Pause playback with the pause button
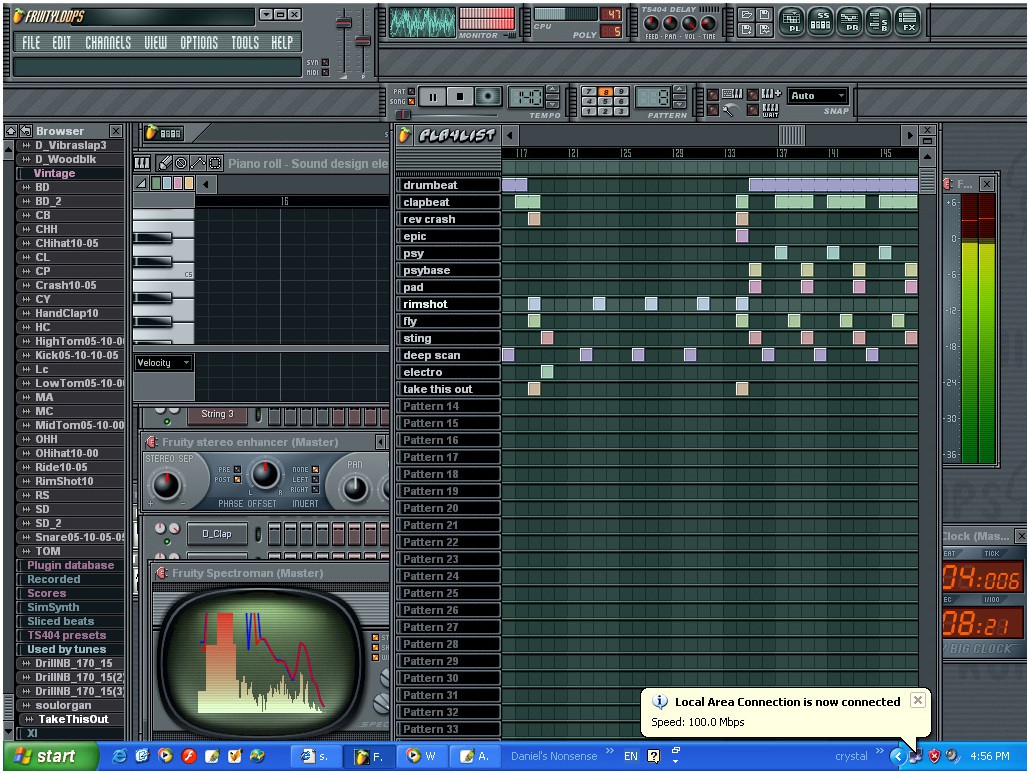The width and height of the screenshot is (1030, 774). coord(433,97)
